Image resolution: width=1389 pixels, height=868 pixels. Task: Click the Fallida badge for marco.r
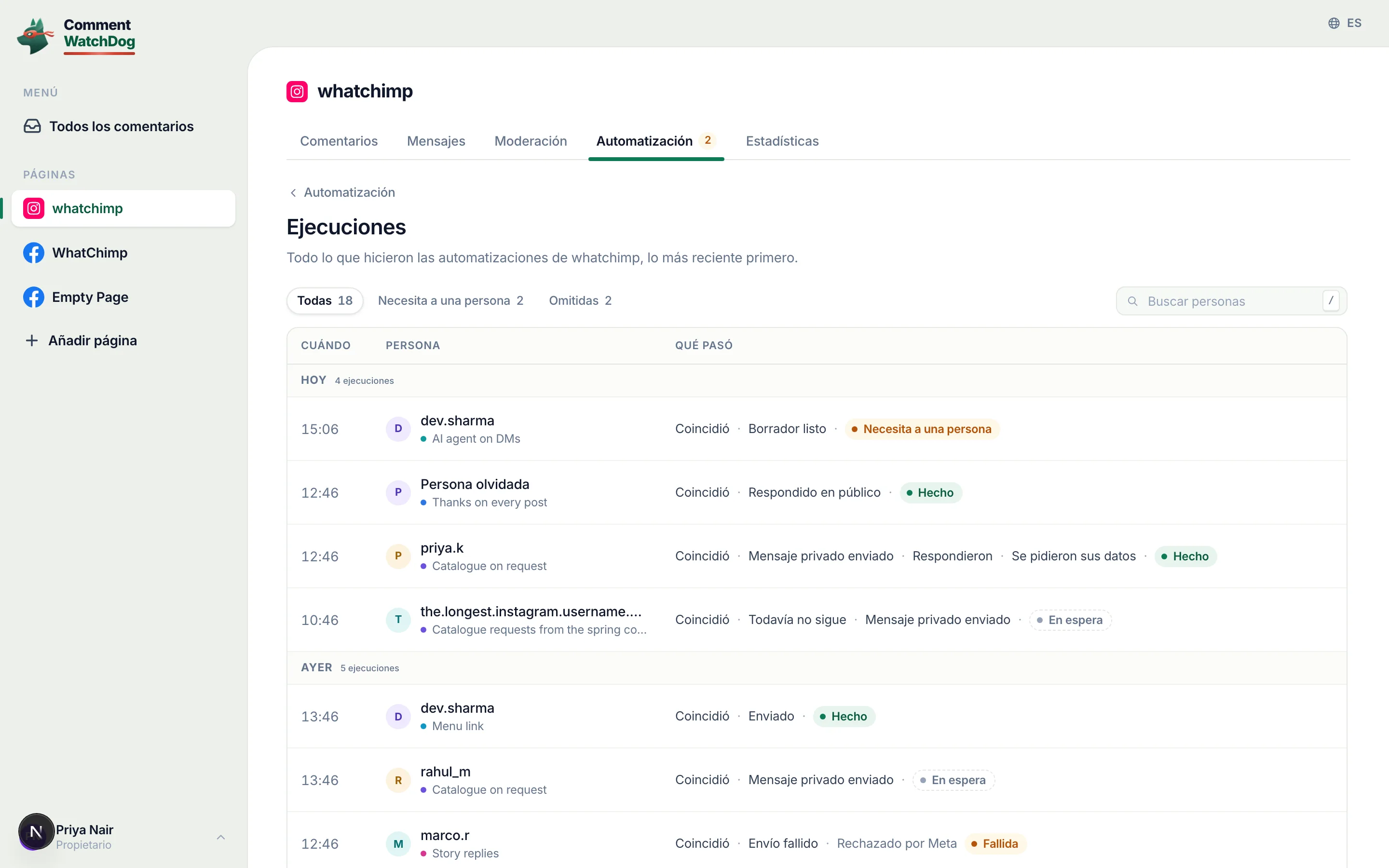pyautogui.click(x=995, y=844)
